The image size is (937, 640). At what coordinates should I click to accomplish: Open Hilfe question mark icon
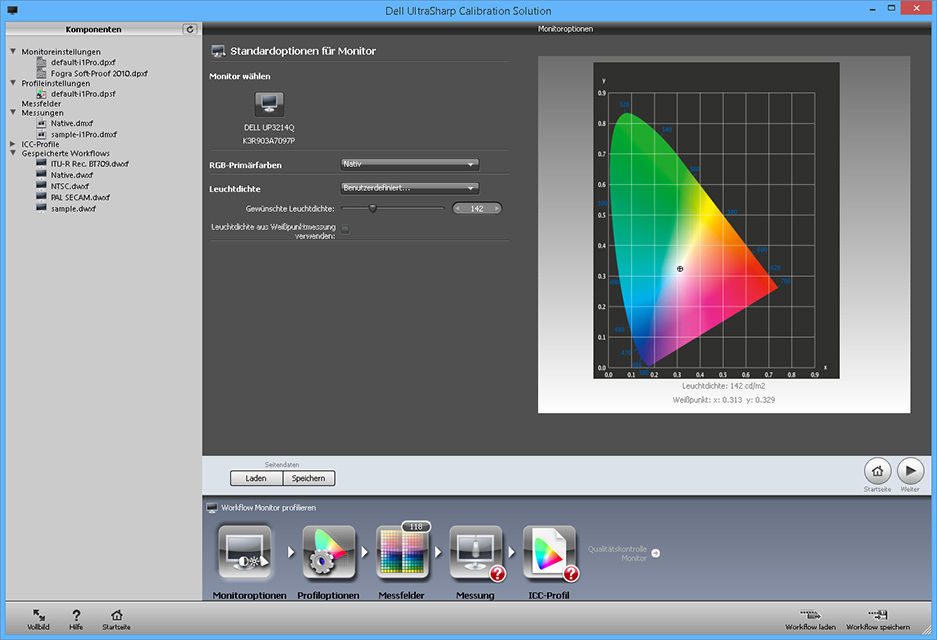click(x=76, y=615)
